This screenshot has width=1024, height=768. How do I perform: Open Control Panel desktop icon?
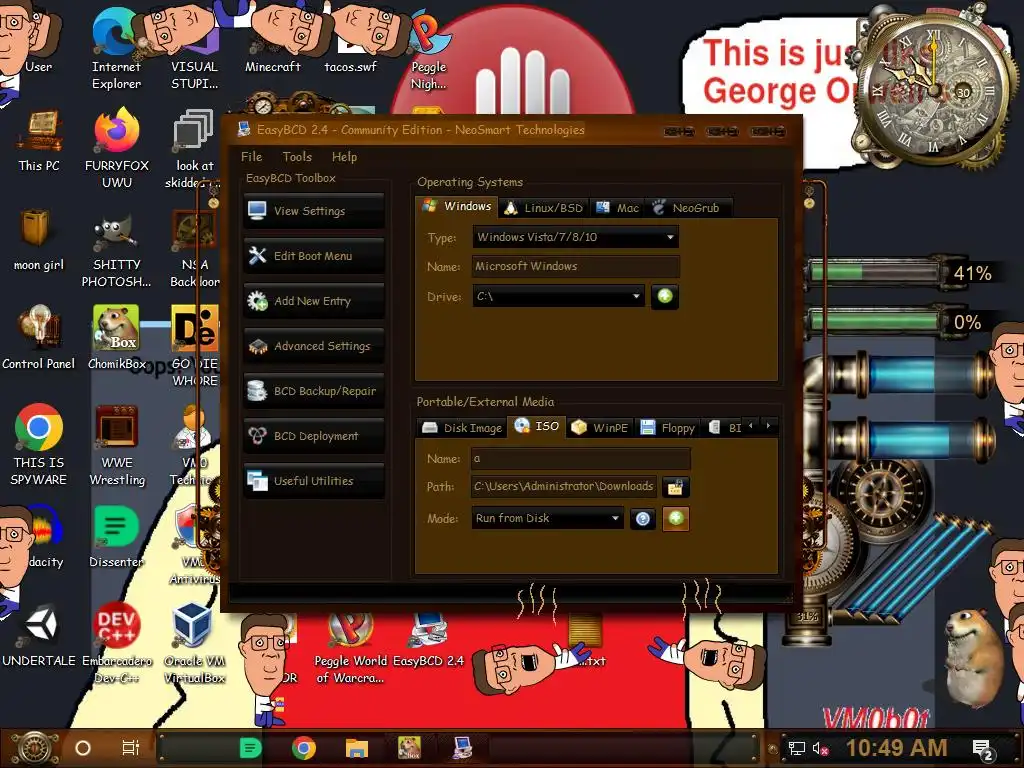pos(39,338)
